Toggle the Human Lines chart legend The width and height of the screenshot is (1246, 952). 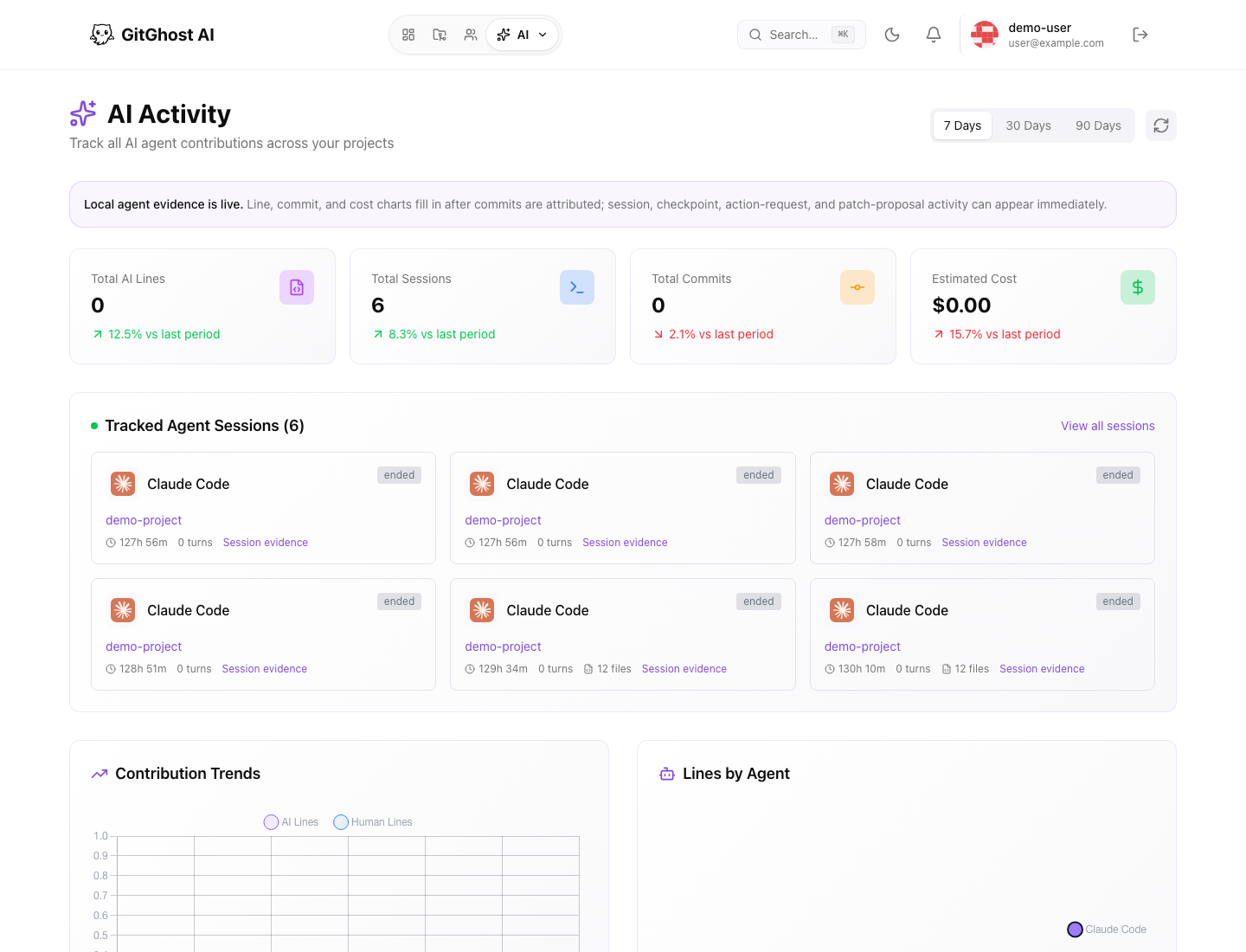pos(373,822)
